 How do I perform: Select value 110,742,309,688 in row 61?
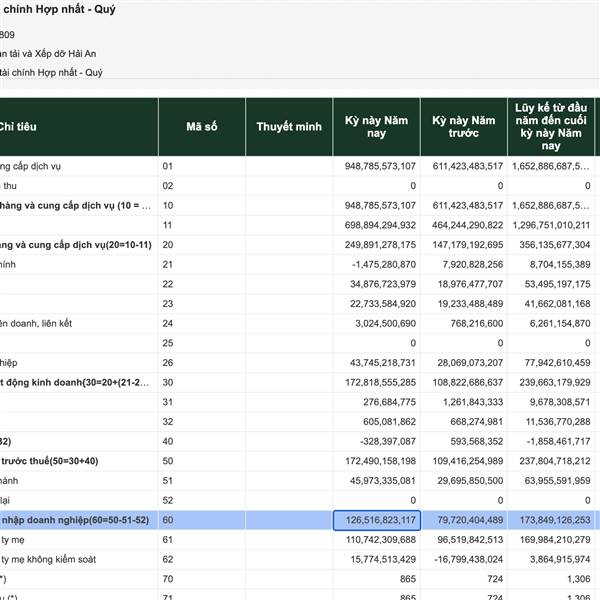pyautogui.click(x=380, y=540)
